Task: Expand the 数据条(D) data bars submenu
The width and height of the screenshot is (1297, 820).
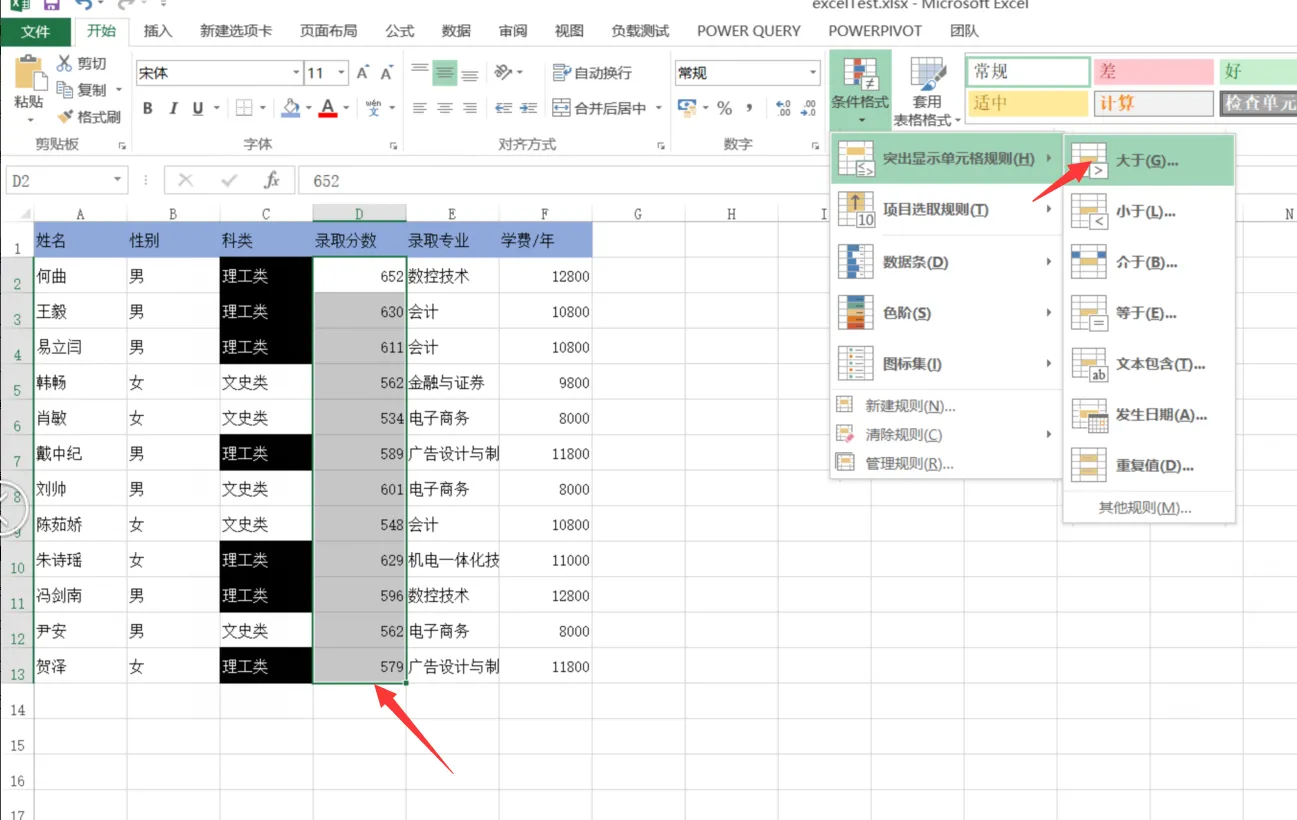Action: coord(946,262)
